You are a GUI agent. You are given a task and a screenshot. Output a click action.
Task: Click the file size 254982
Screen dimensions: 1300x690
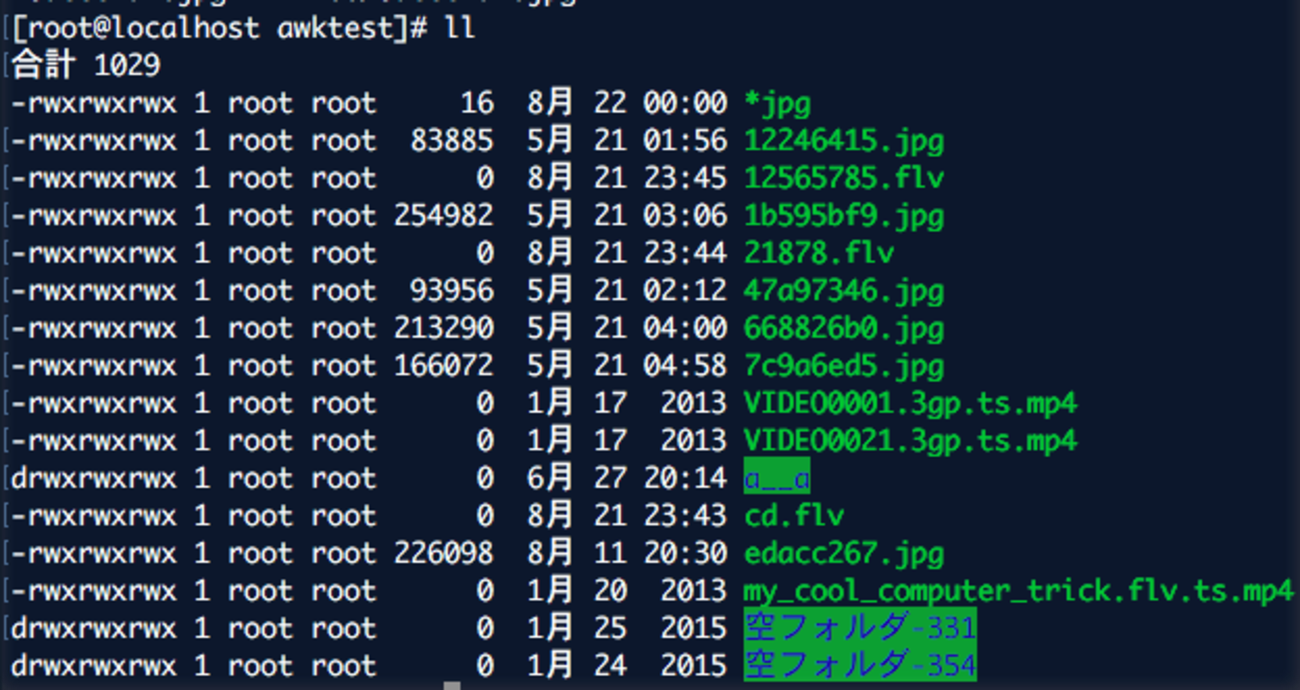pyautogui.click(x=444, y=216)
